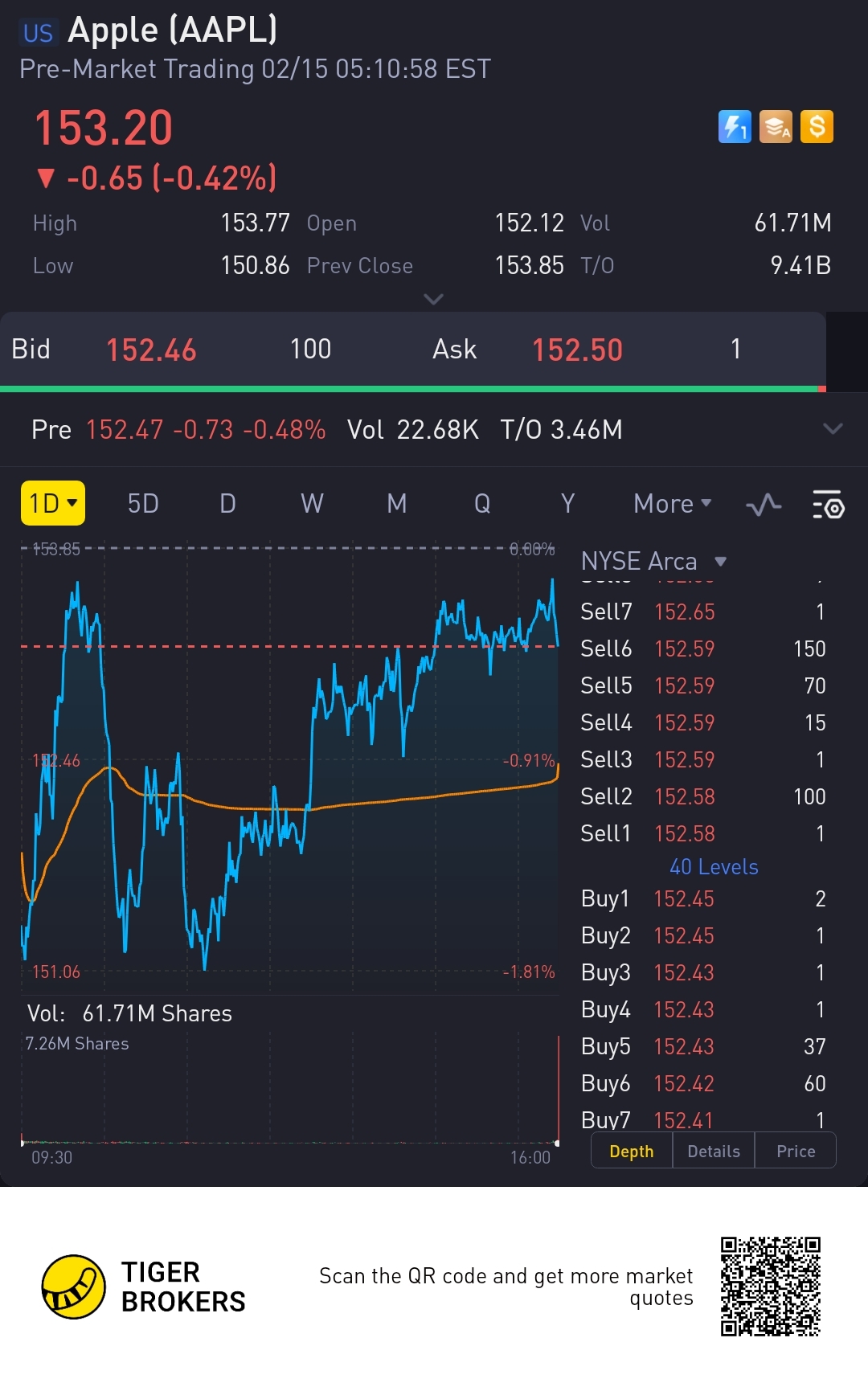
Task: Switch to the Details tab
Action: [x=714, y=1152]
